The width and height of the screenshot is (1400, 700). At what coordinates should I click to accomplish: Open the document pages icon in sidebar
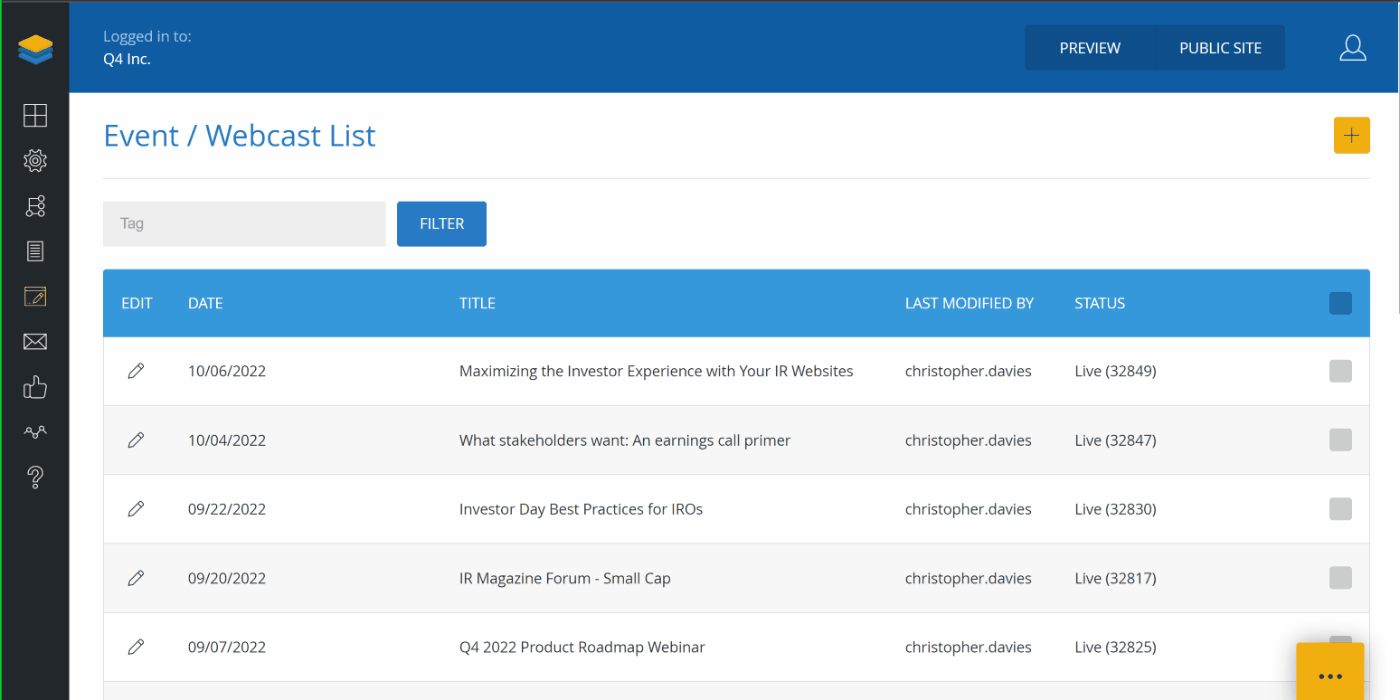[35, 251]
